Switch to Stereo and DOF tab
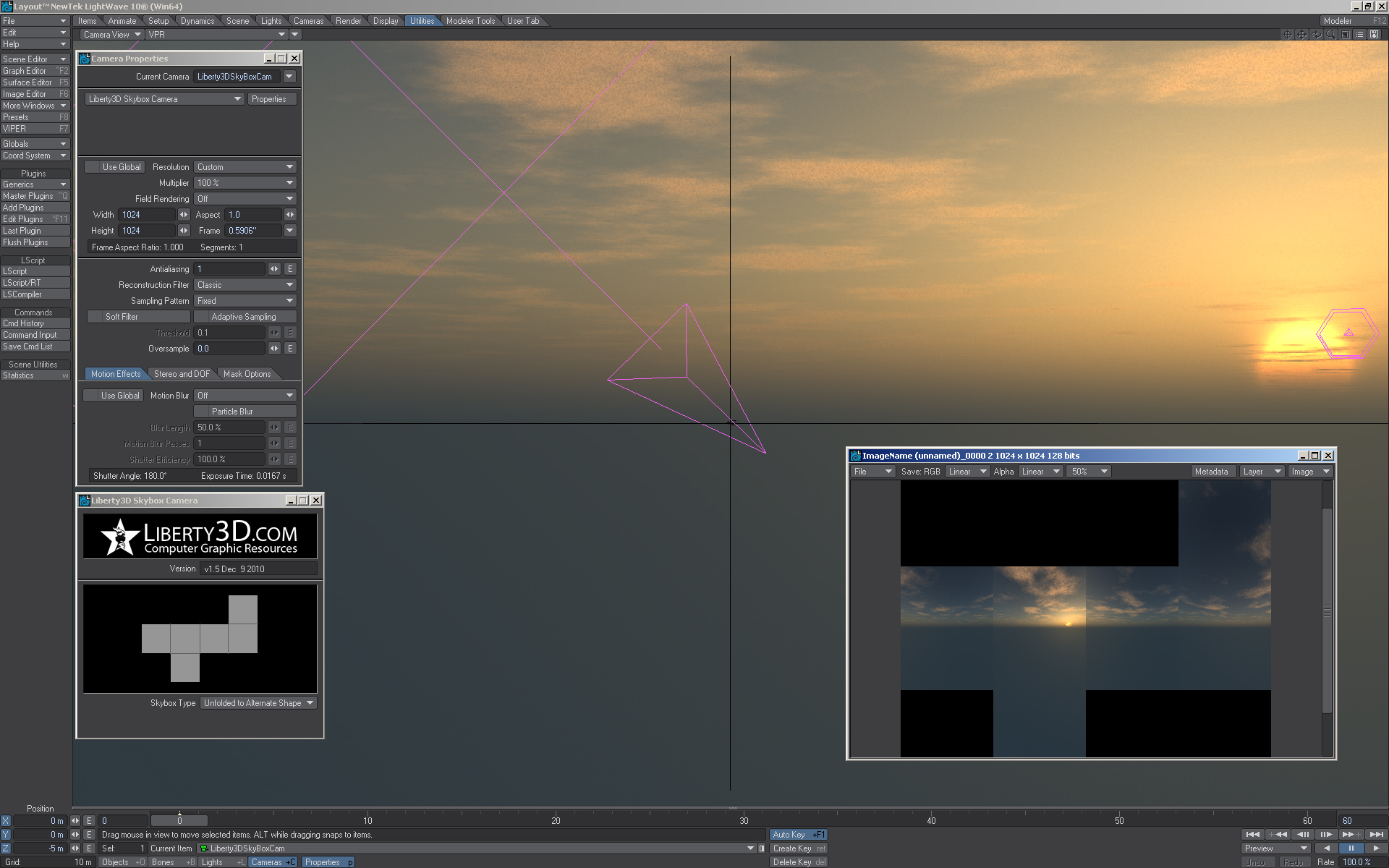Image resolution: width=1389 pixels, height=868 pixels. click(x=182, y=374)
